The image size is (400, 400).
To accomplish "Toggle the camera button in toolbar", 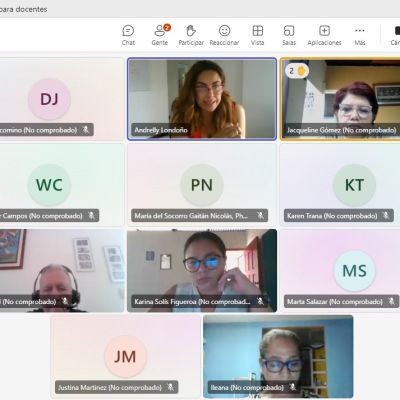I will (x=396, y=35).
